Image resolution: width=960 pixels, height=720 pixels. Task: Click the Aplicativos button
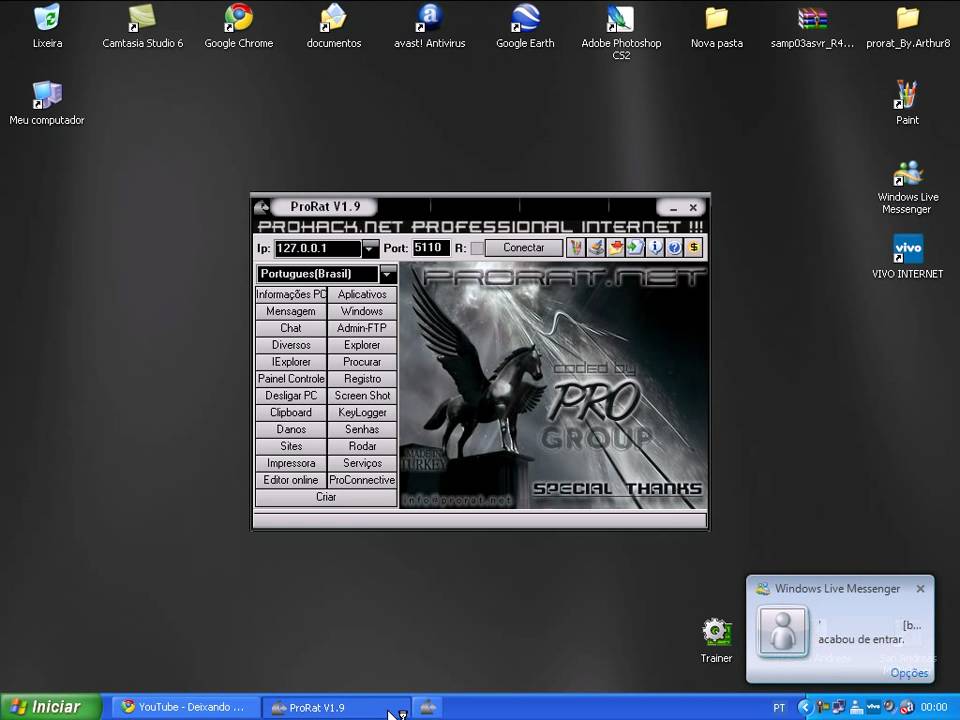pos(362,294)
